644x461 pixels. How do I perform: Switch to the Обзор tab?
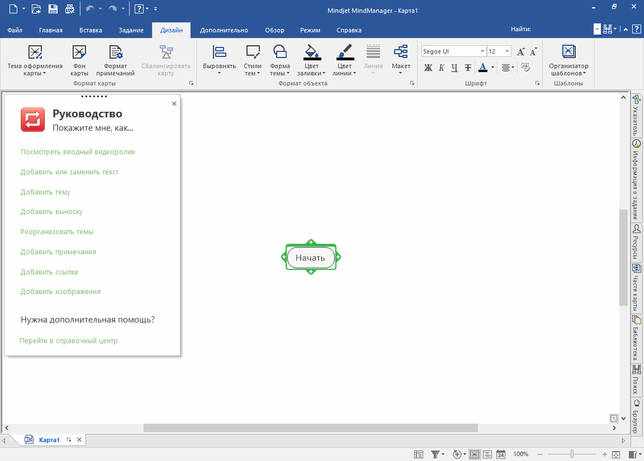pos(274,30)
